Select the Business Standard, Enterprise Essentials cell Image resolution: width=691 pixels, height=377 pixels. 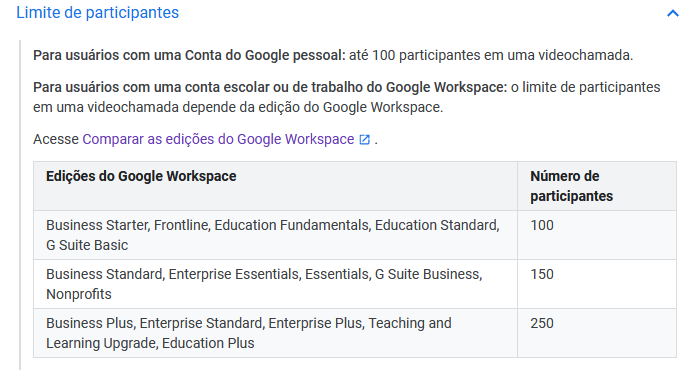275,284
